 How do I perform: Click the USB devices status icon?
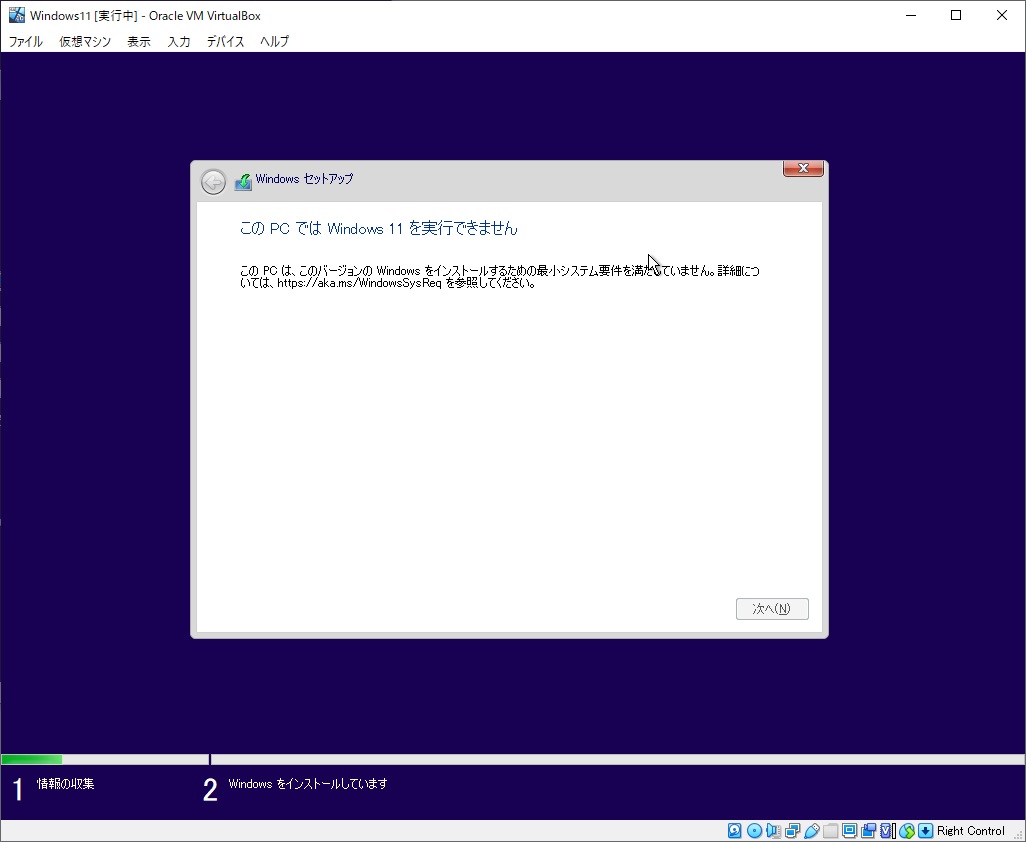pos(811,830)
